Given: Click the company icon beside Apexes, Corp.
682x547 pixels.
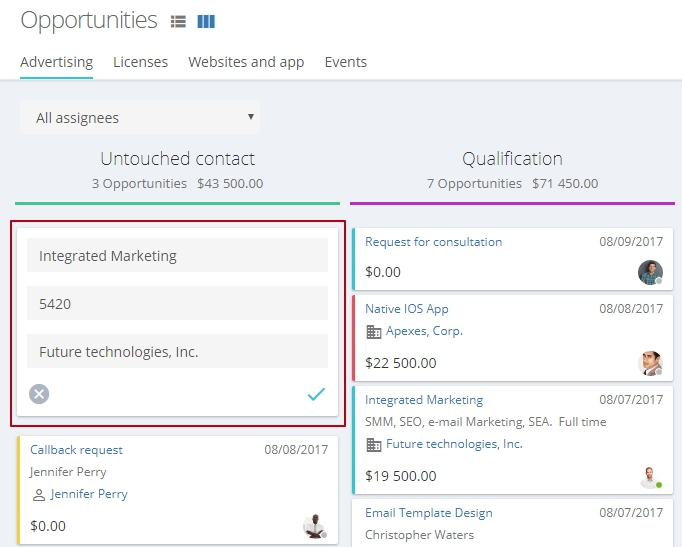Looking at the screenshot, I should pos(374,332).
